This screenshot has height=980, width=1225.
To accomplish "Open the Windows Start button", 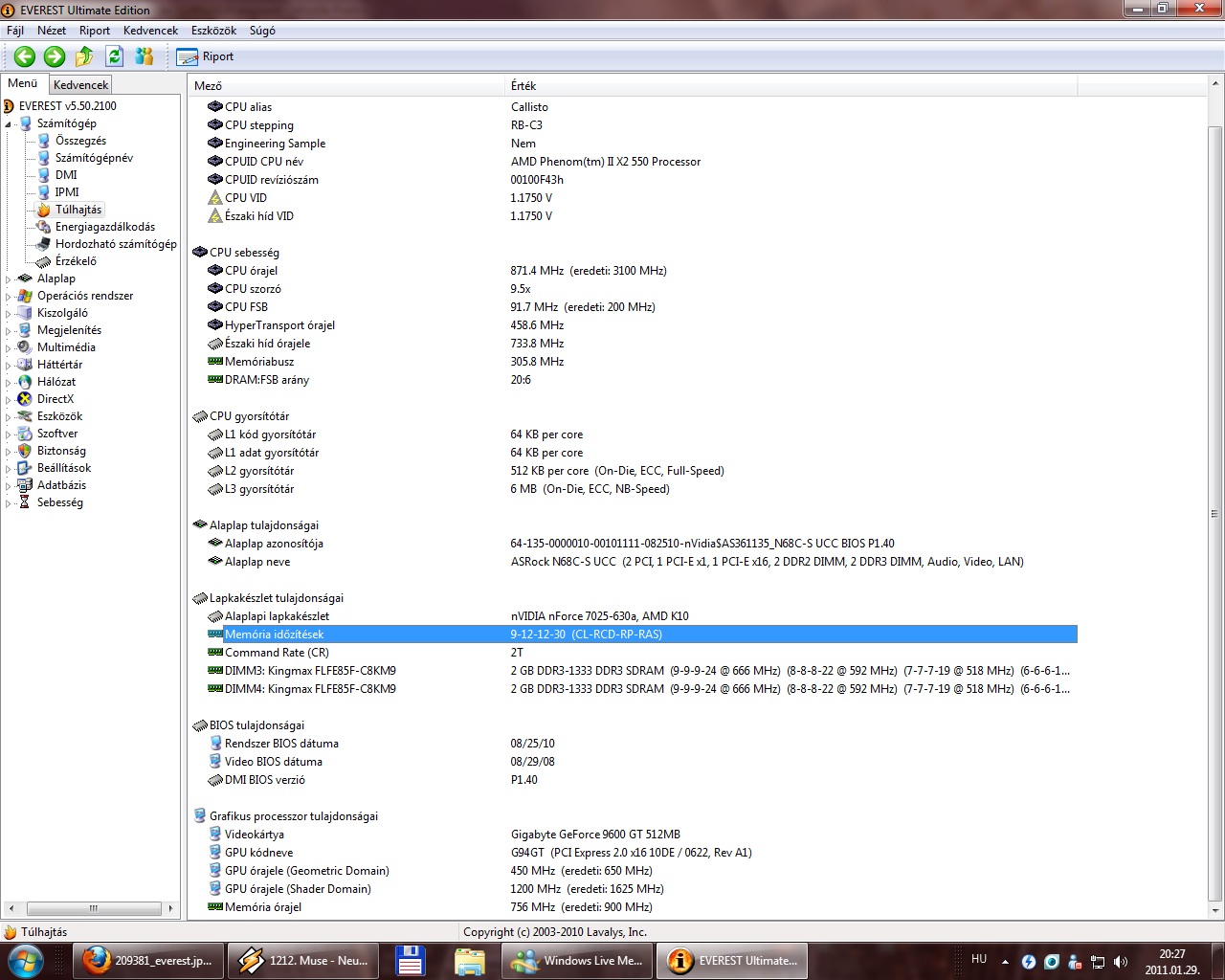I will (x=24, y=961).
